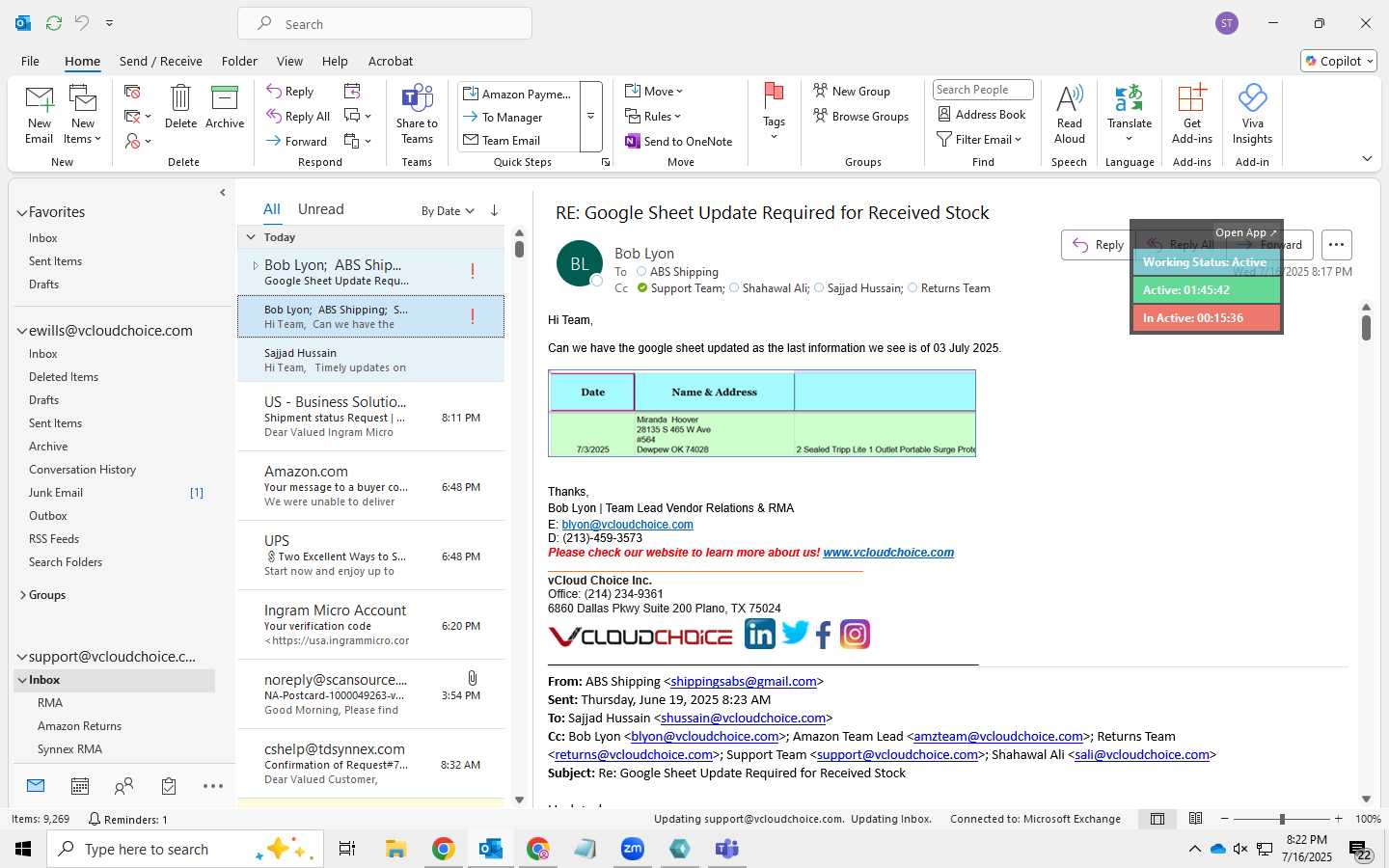Open blyon@vcloudchoice.com signature link
Image resolution: width=1389 pixels, height=868 pixels.
pyautogui.click(x=627, y=525)
